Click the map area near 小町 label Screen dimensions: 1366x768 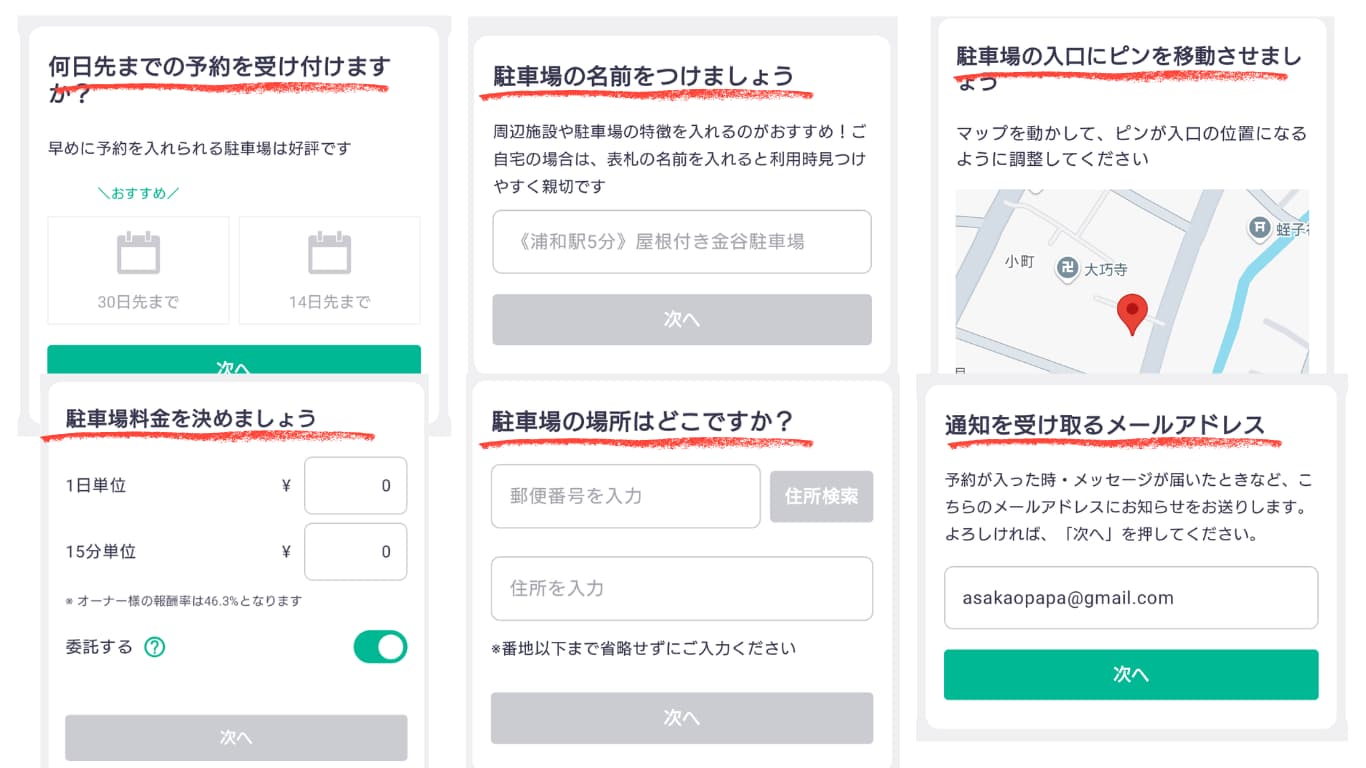tap(1019, 262)
